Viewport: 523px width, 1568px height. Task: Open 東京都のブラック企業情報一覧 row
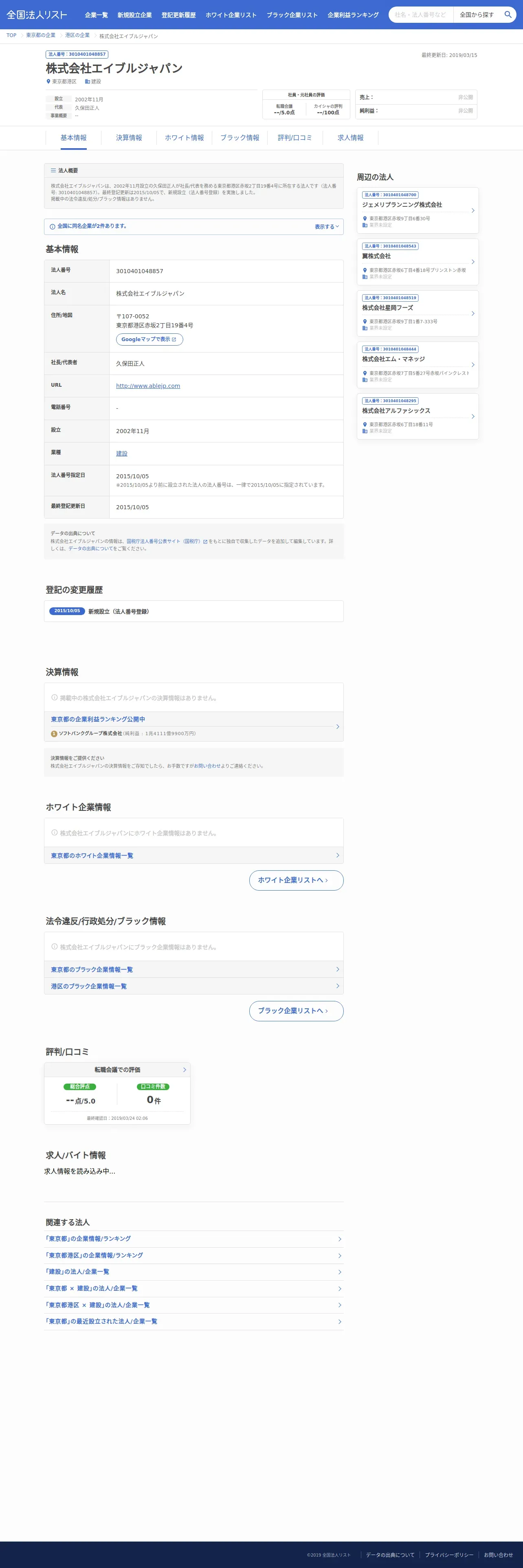click(193, 970)
